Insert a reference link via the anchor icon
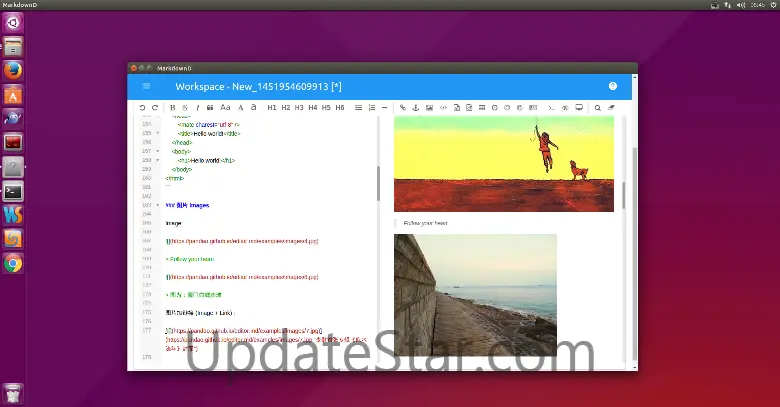Viewport: 780px width, 407px height. click(416, 107)
